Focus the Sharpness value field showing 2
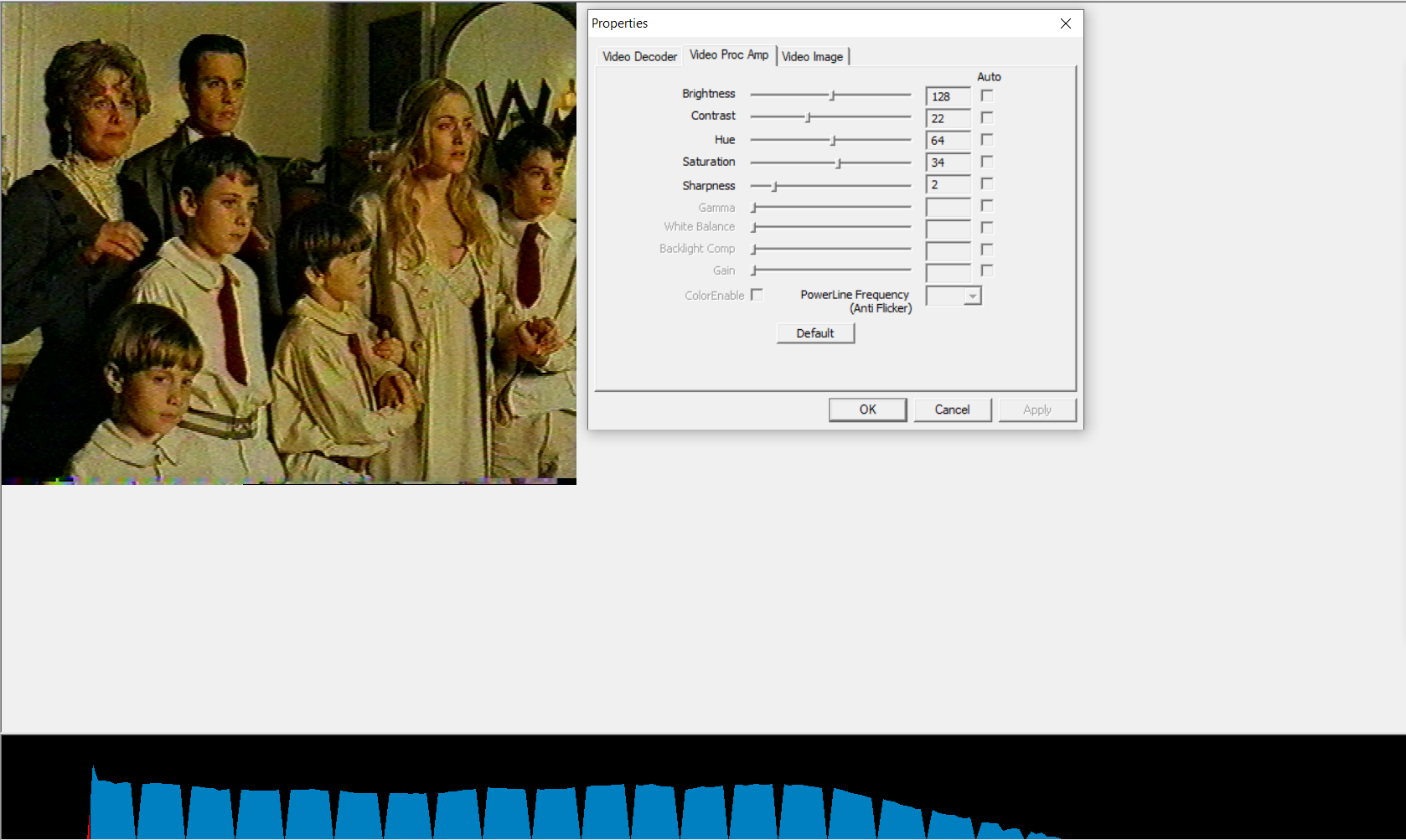Image resolution: width=1406 pixels, height=840 pixels. point(949,184)
